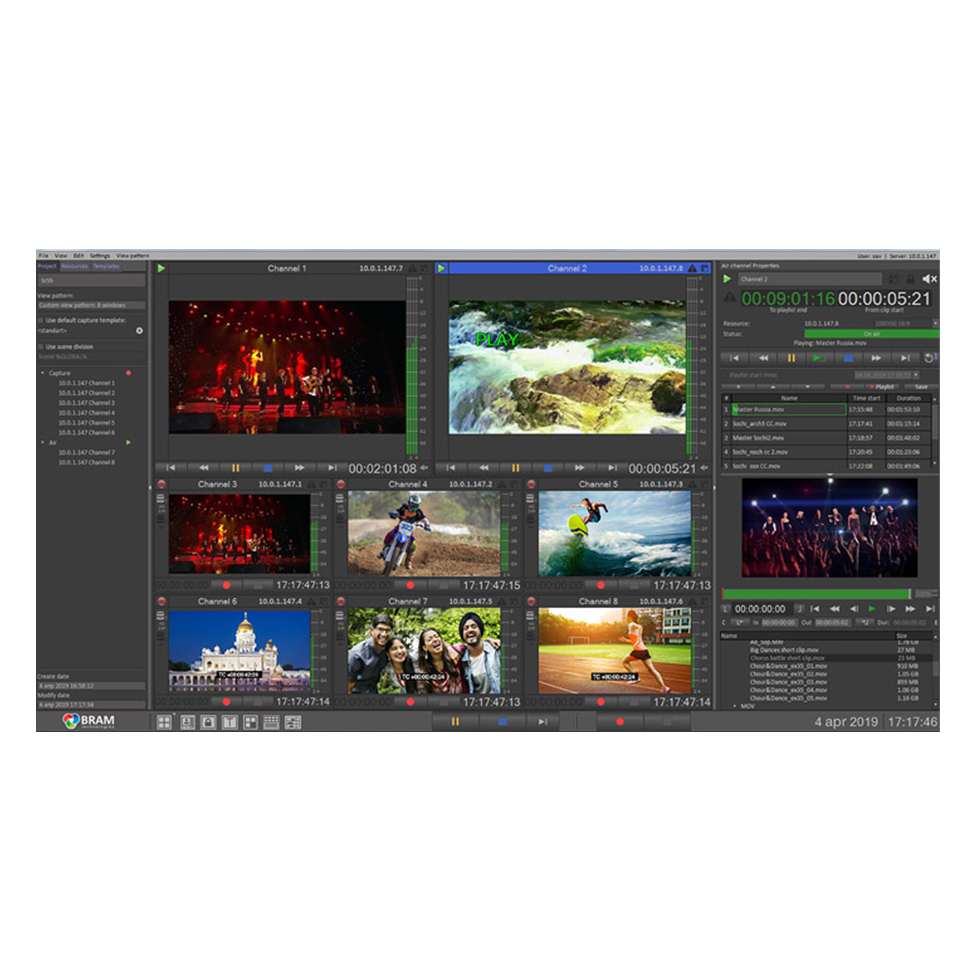Click the lock icon beside Channel 2 field

910,279
